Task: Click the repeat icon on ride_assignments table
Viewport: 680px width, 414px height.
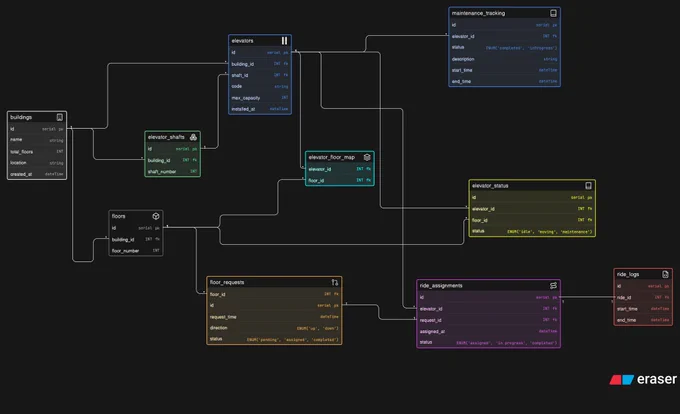Action: tap(553, 285)
